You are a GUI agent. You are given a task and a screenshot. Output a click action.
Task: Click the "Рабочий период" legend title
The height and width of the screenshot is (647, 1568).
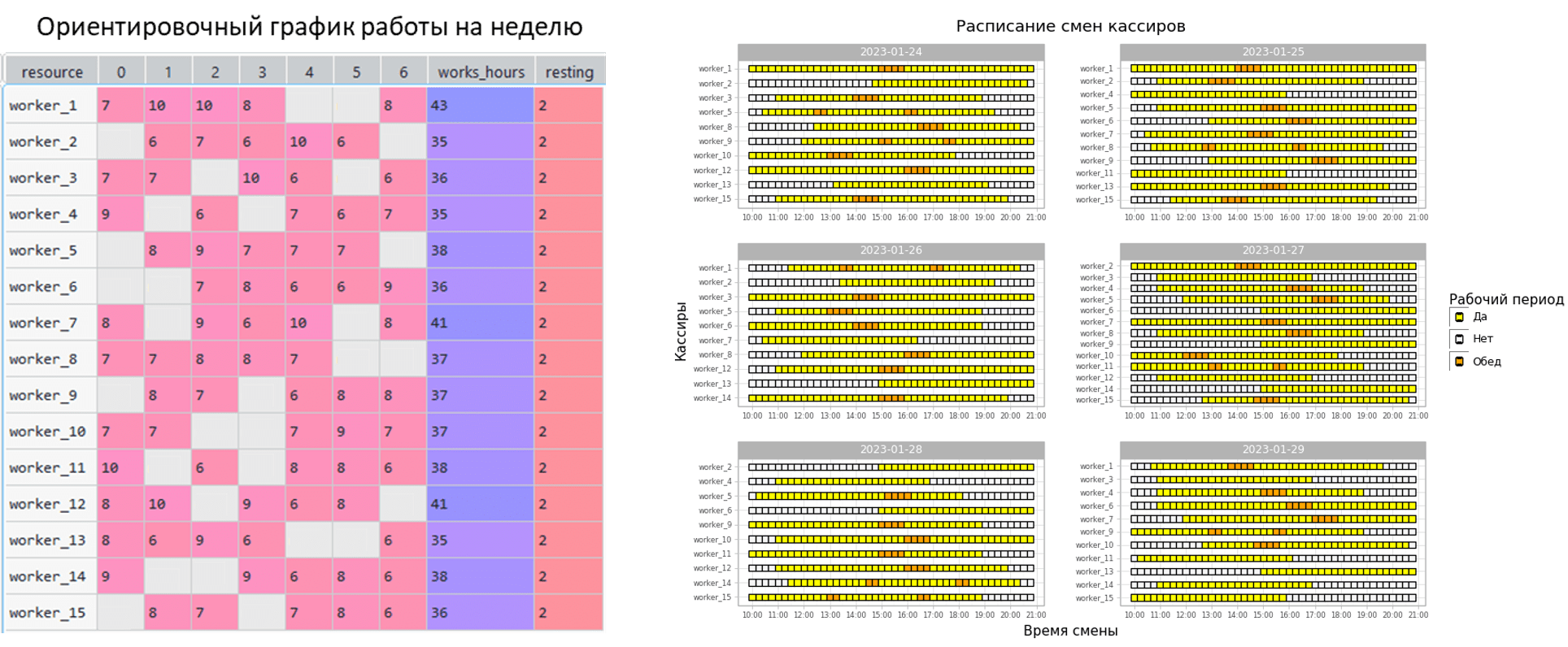1506,299
